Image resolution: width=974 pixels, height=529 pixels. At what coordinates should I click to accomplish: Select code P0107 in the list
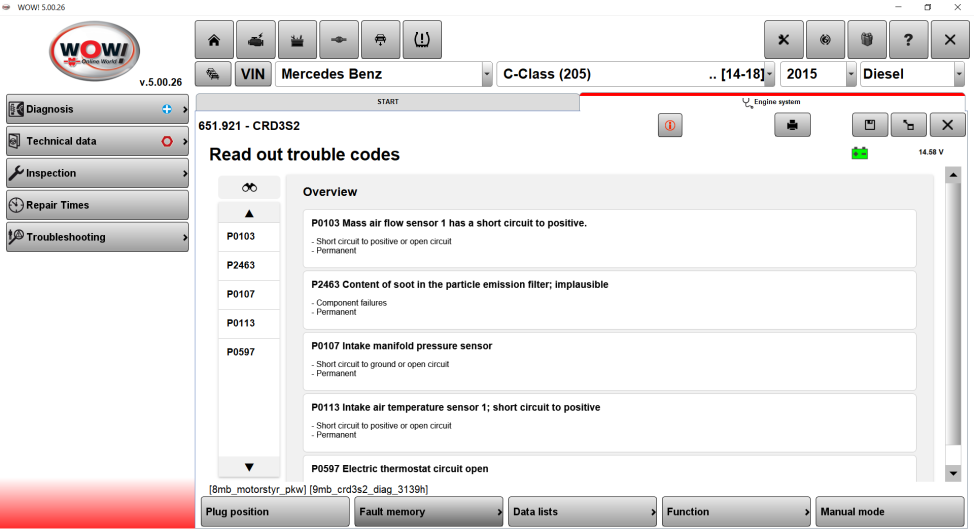[x=249, y=294]
